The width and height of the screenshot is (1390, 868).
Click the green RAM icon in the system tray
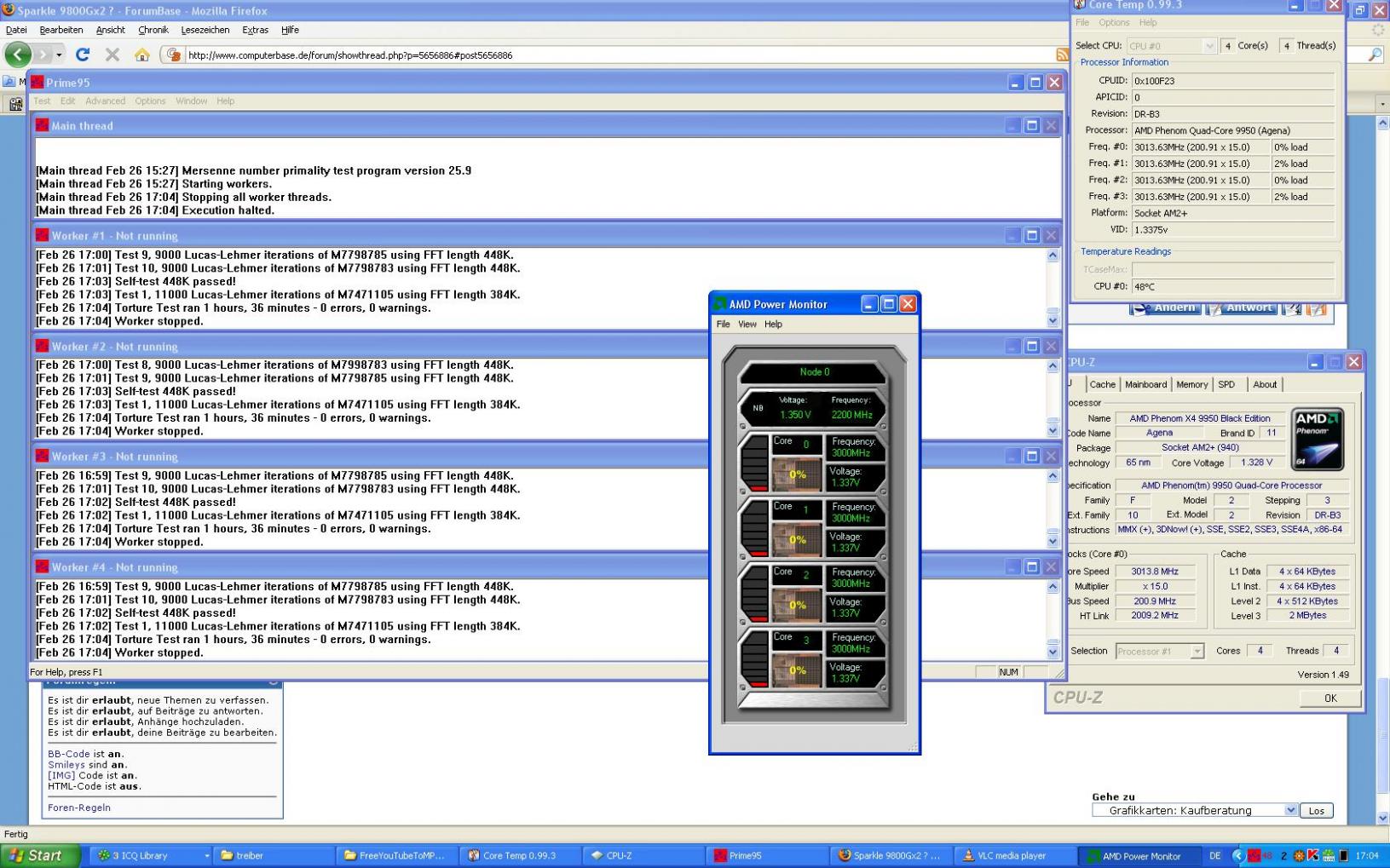(x=1329, y=855)
